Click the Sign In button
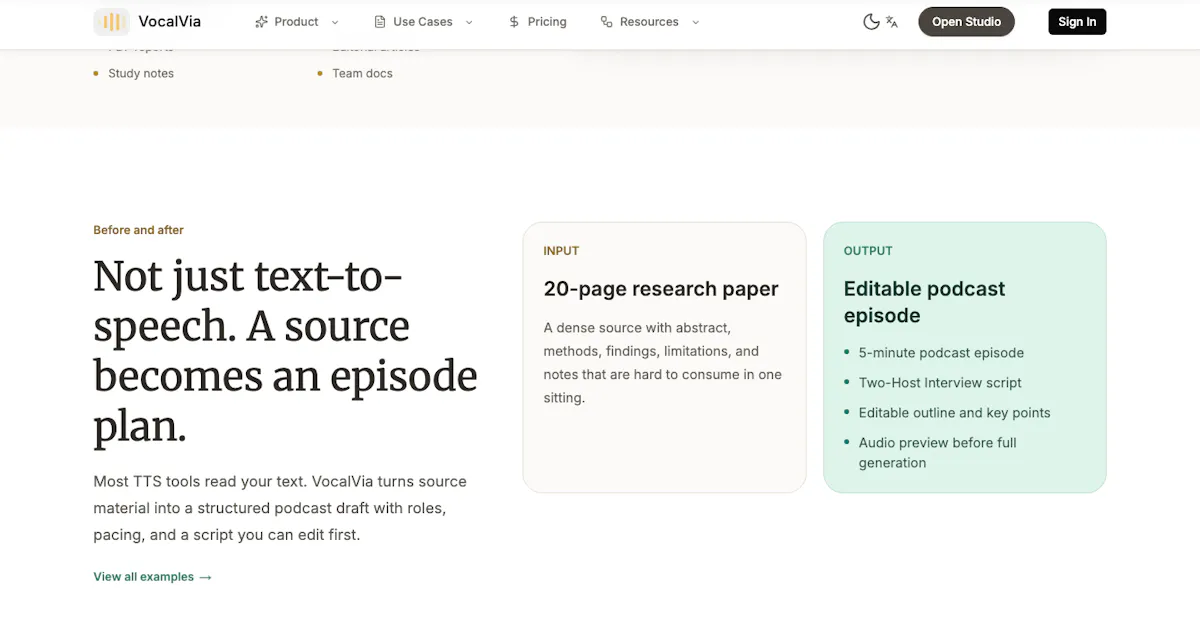This screenshot has height=630, width=1200. click(x=1077, y=22)
